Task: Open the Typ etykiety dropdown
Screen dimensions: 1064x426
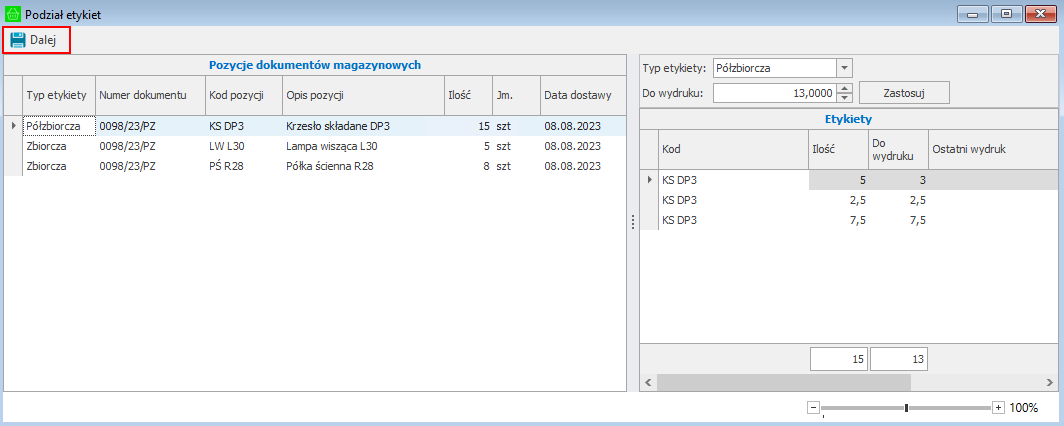Action: coord(844,68)
